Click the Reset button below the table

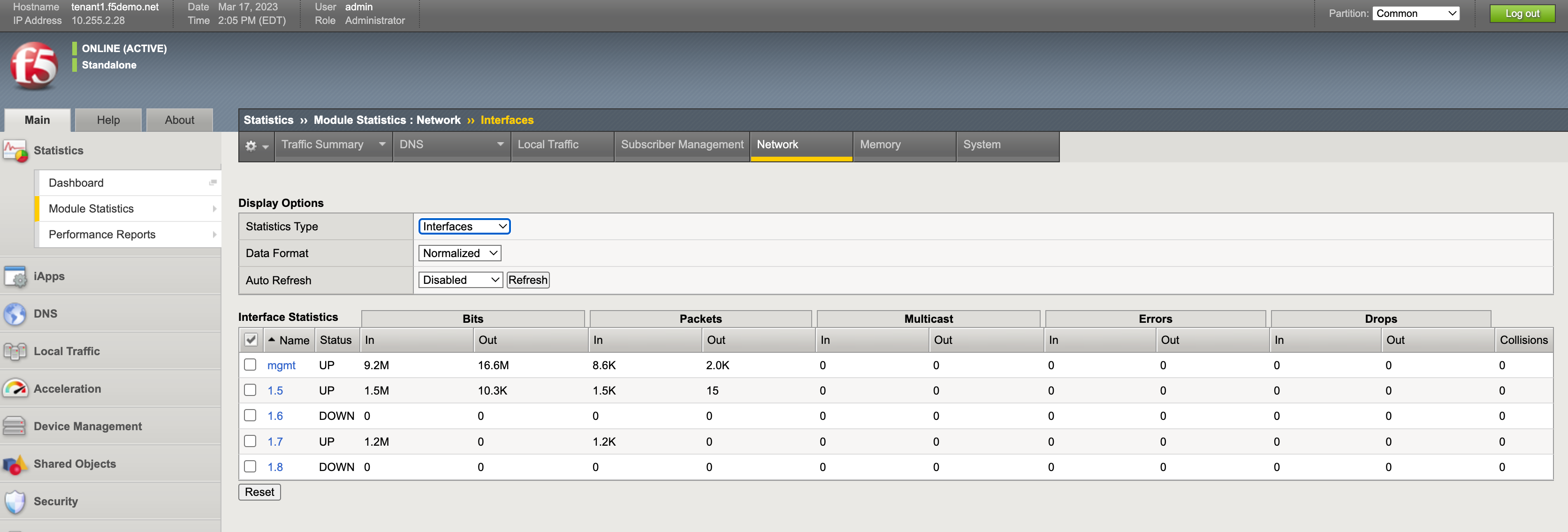(x=259, y=492)
